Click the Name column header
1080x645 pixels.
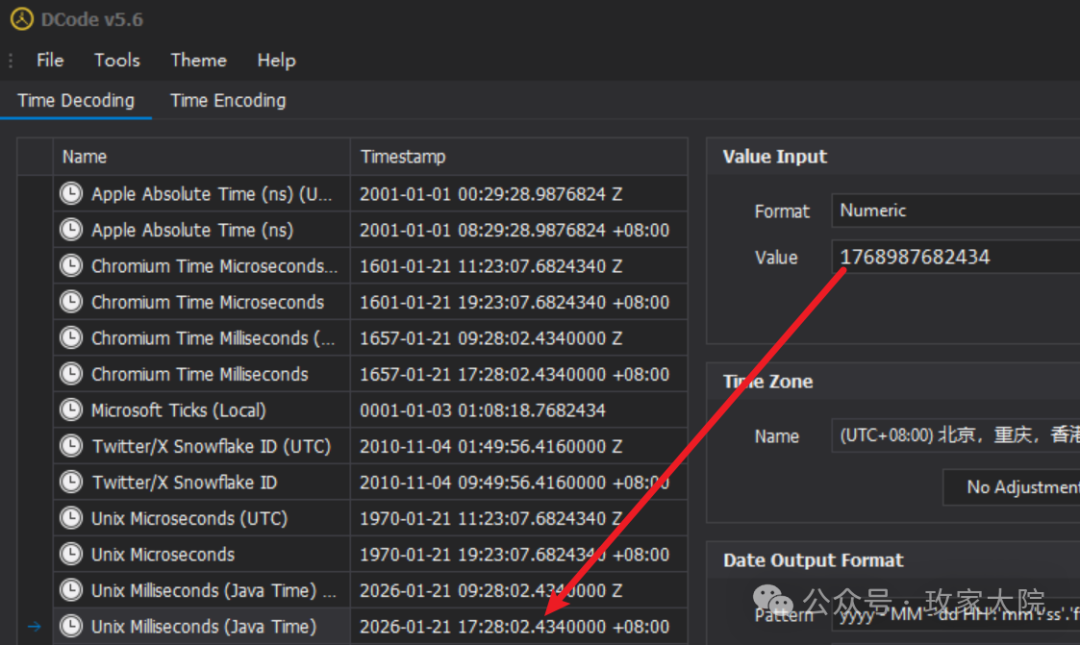pyautogui.click(x=201, y=156)
